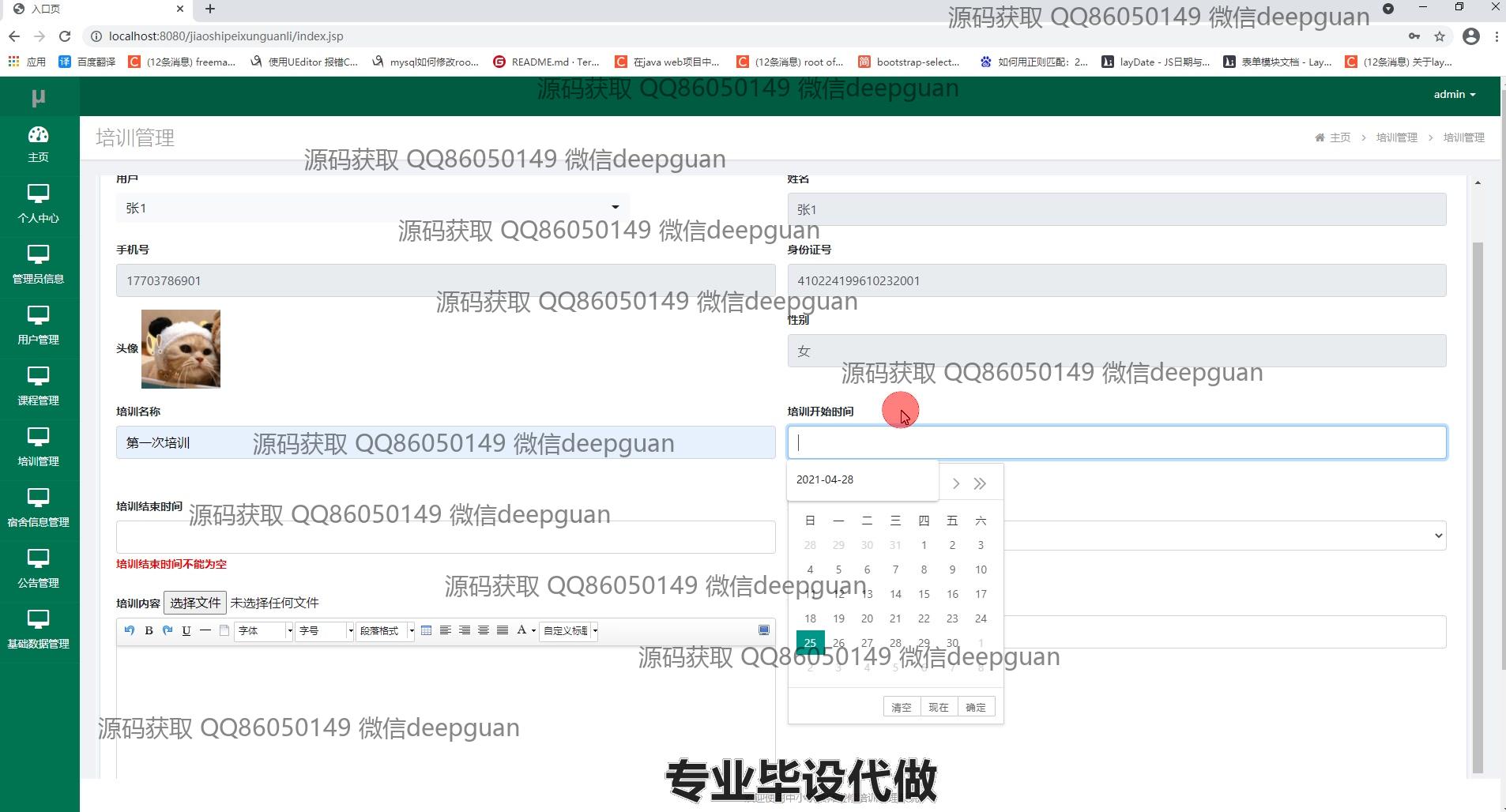Viewport: 1506px width, 812px height.
Task: Open the 用户 dropdown showing 张1
Action: 371,207
